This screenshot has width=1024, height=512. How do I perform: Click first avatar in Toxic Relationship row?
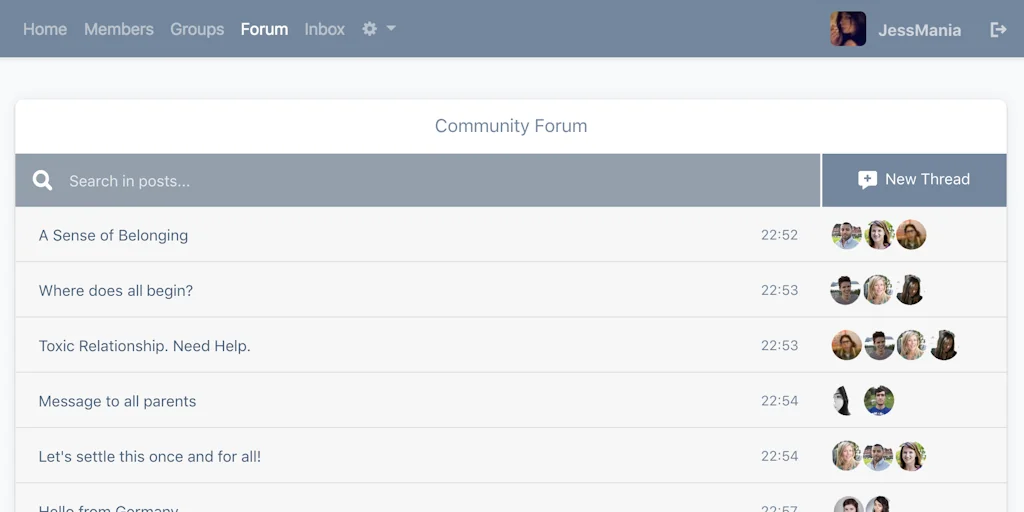point(846,345)
